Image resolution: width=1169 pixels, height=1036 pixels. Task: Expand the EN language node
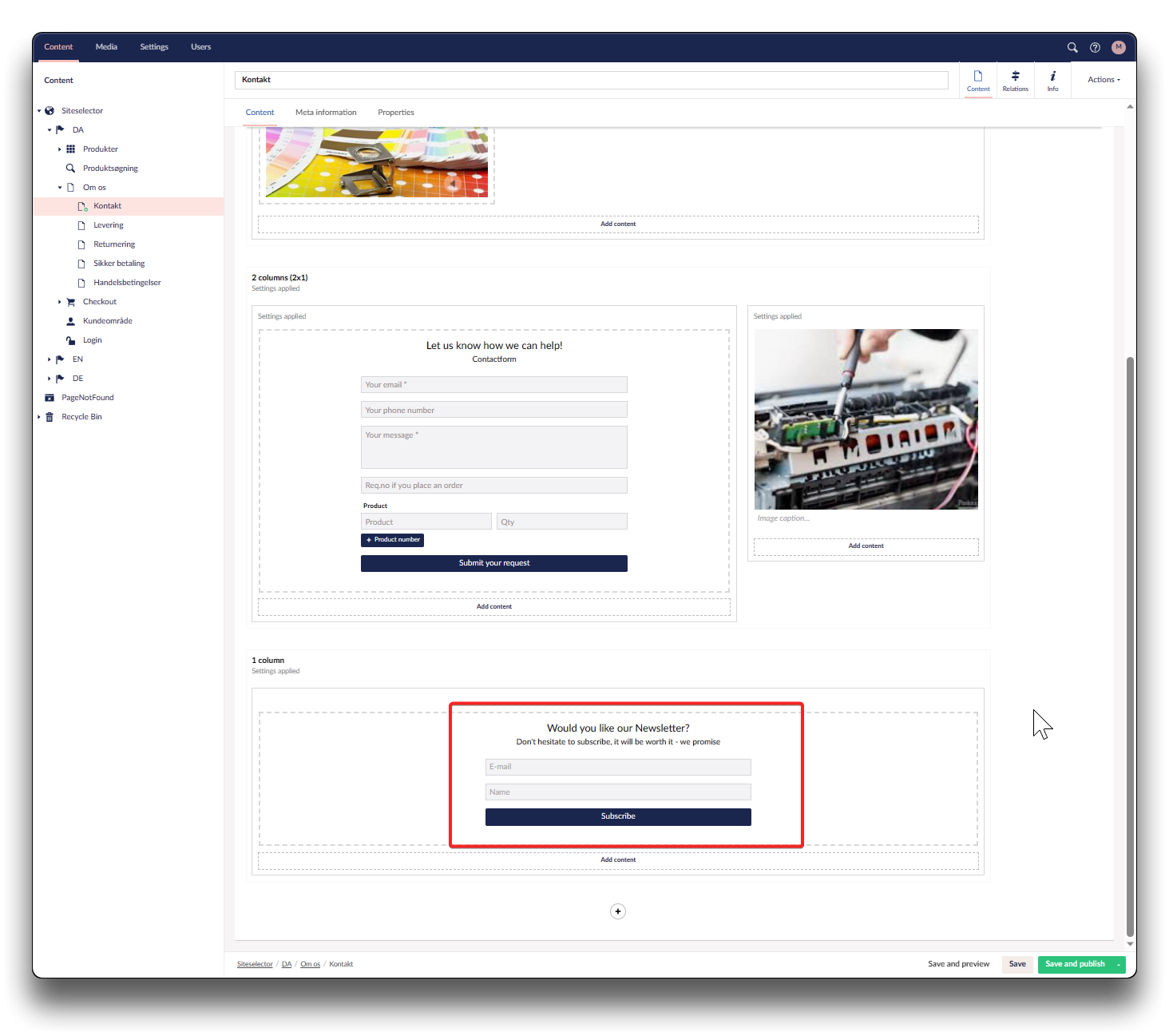[x=50, y=359]
